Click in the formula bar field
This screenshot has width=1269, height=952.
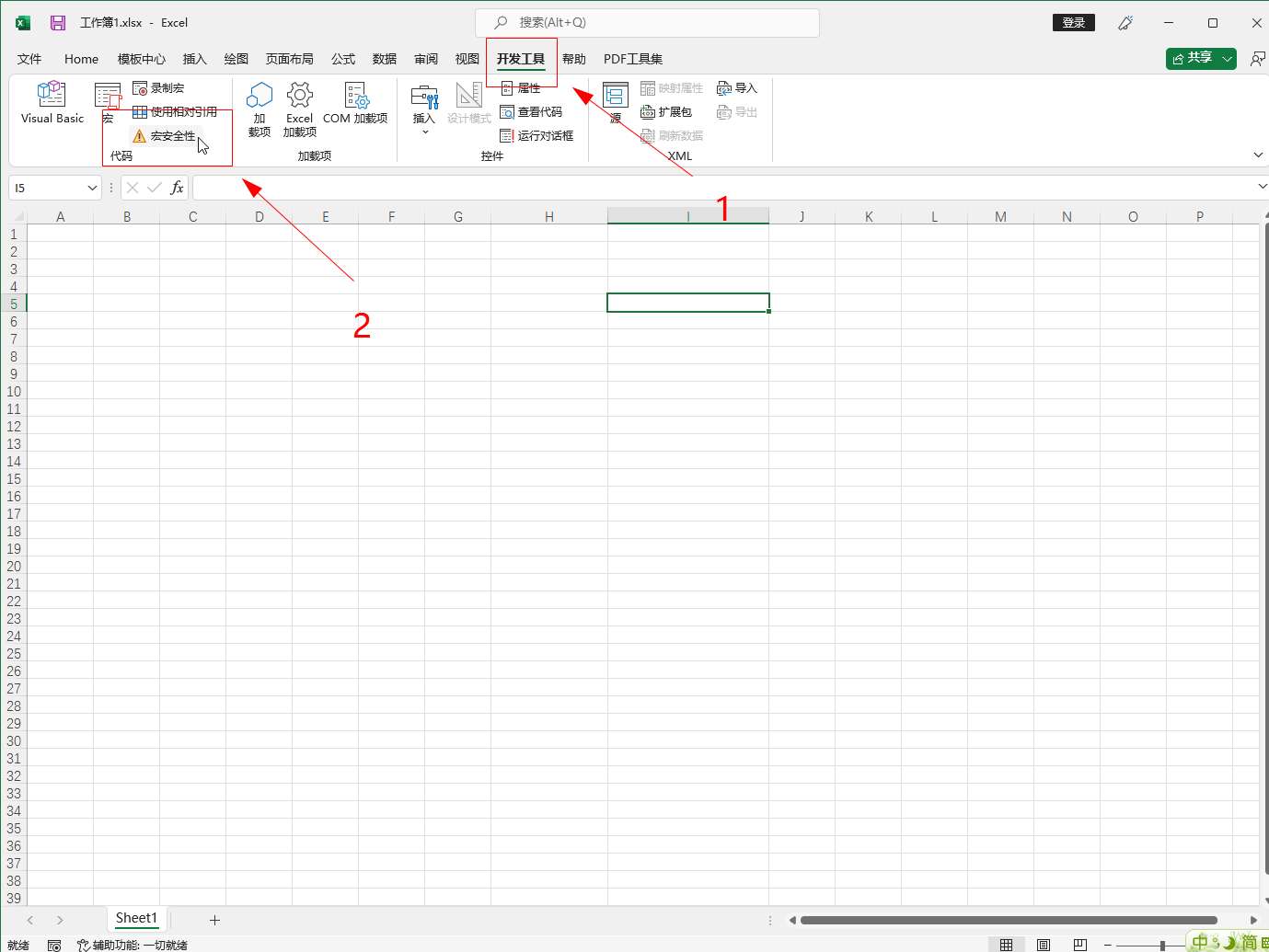click(x=723, y=188)
